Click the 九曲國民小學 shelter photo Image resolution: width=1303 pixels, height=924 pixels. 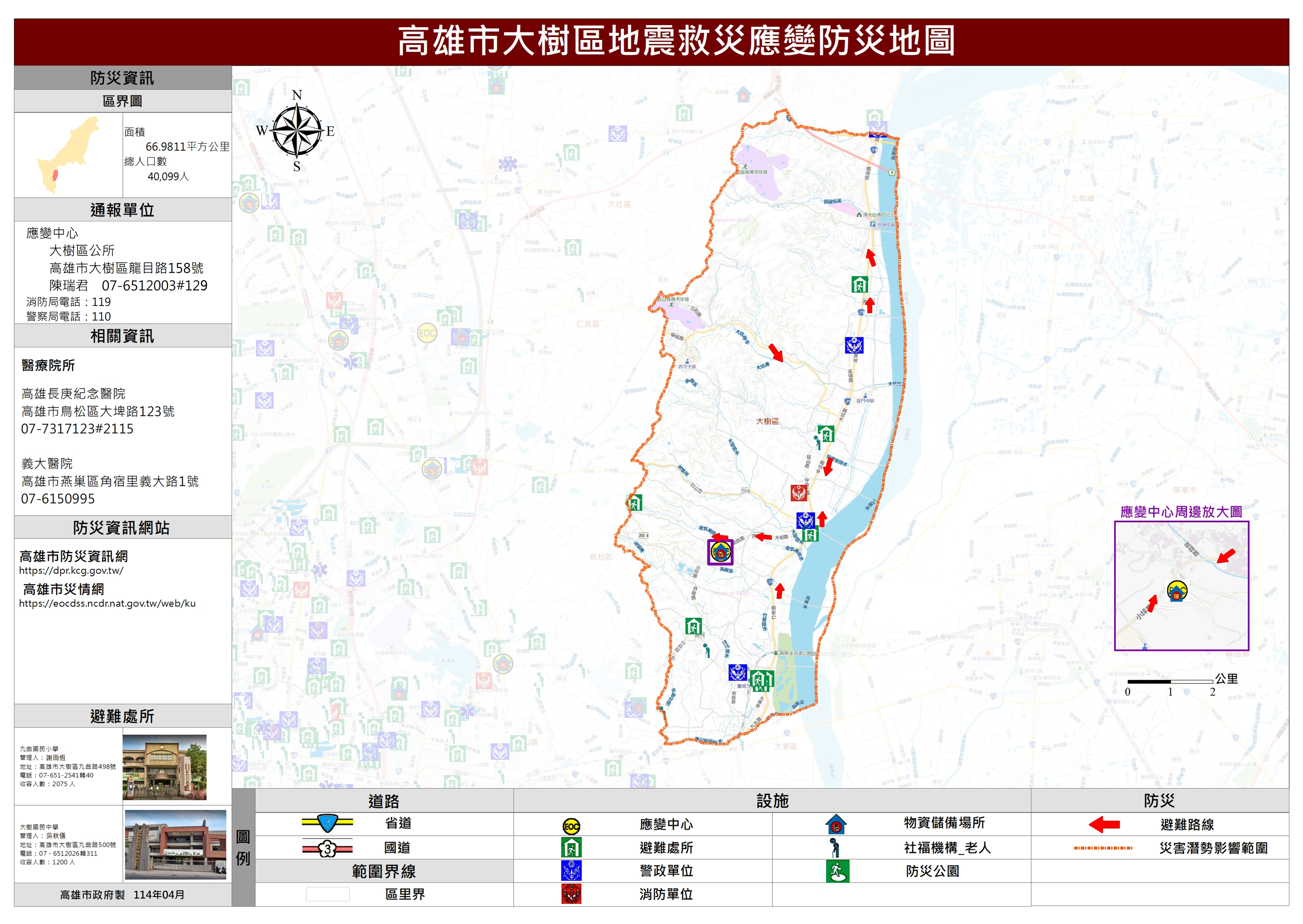164,767
